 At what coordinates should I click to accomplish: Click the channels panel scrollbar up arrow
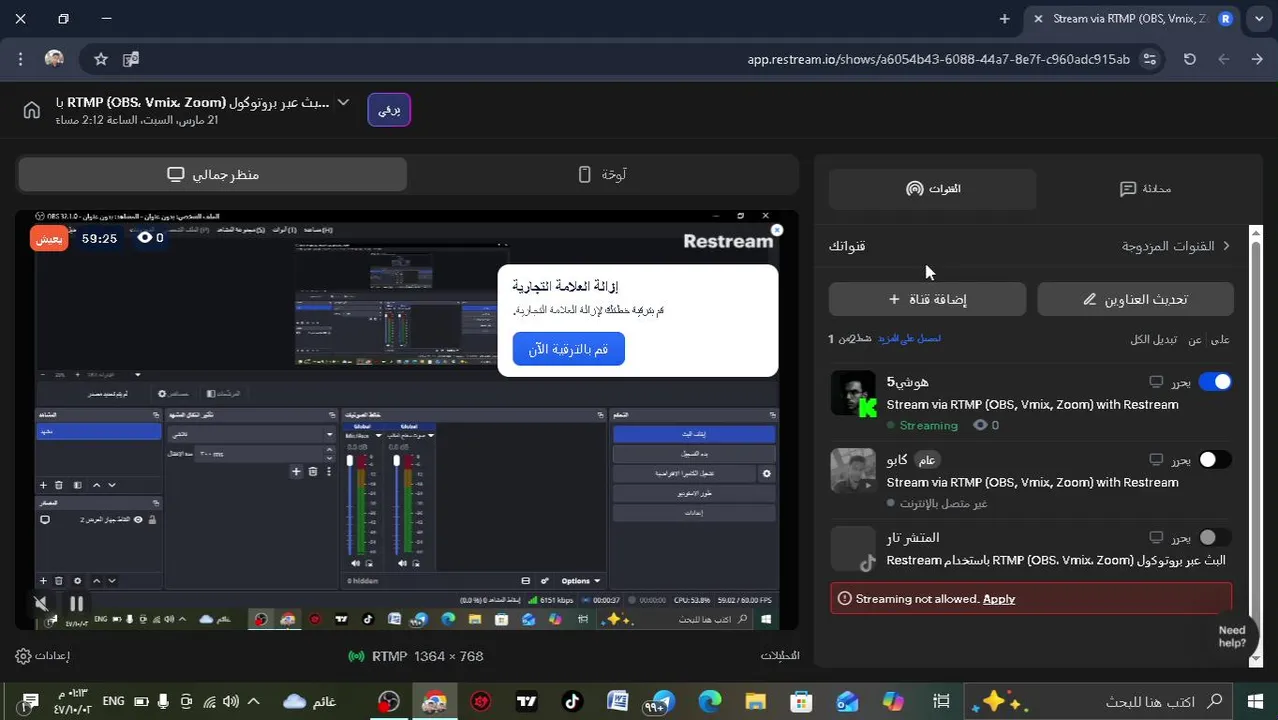1257,233
